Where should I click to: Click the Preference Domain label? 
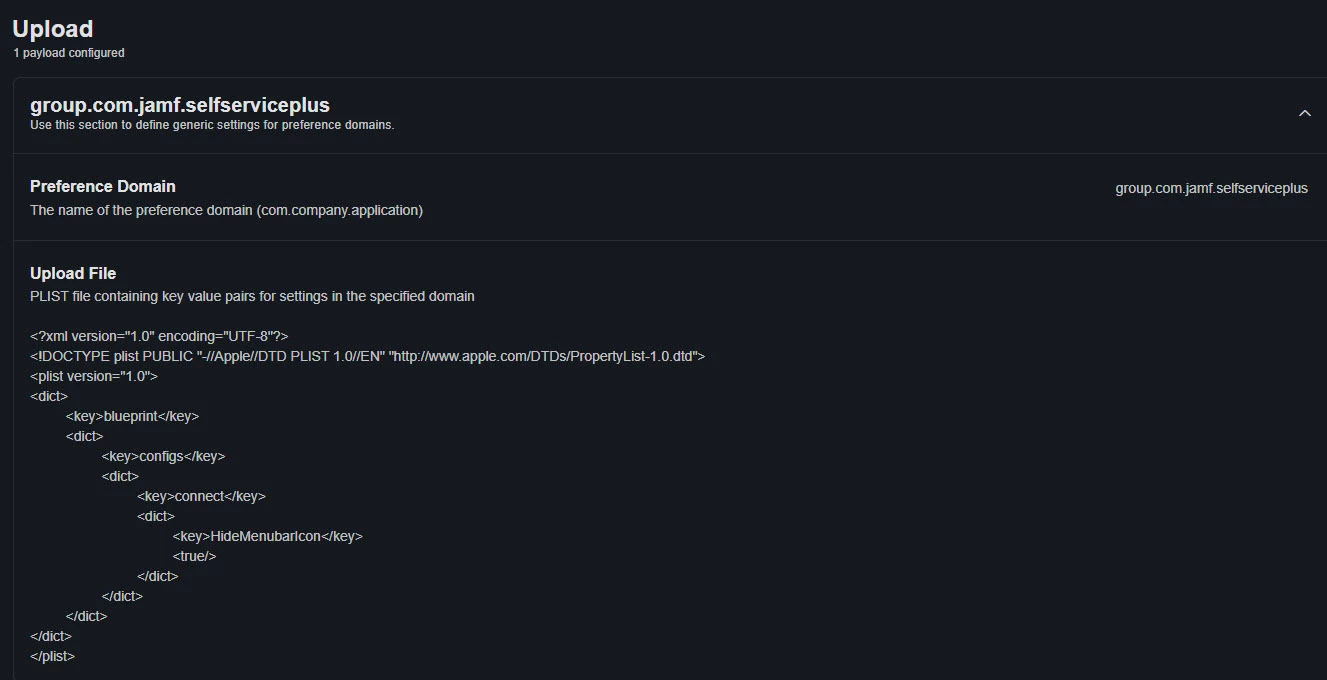103,186
